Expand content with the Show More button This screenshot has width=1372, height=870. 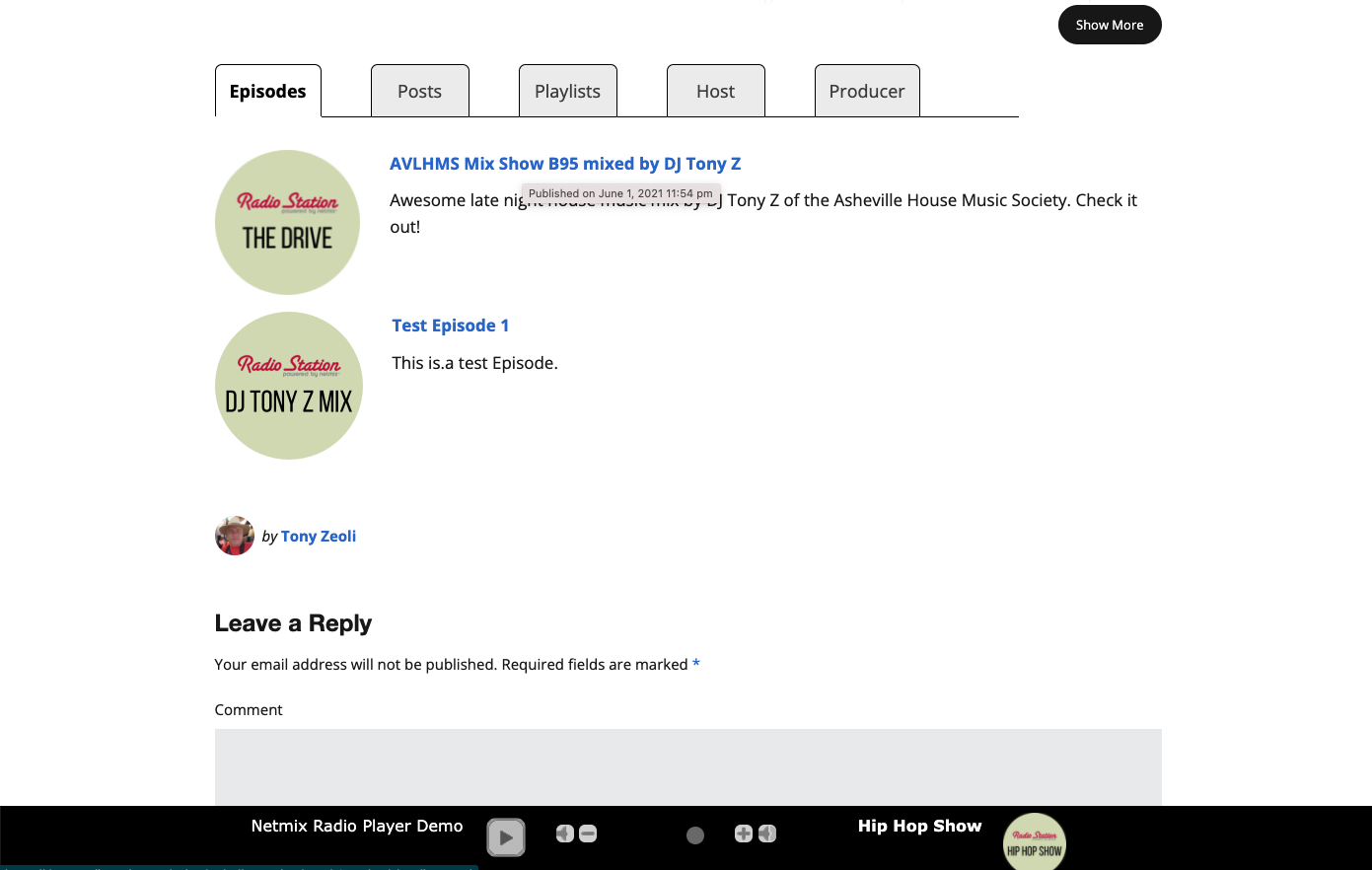pyautogui.click(x=1110, y=25)
